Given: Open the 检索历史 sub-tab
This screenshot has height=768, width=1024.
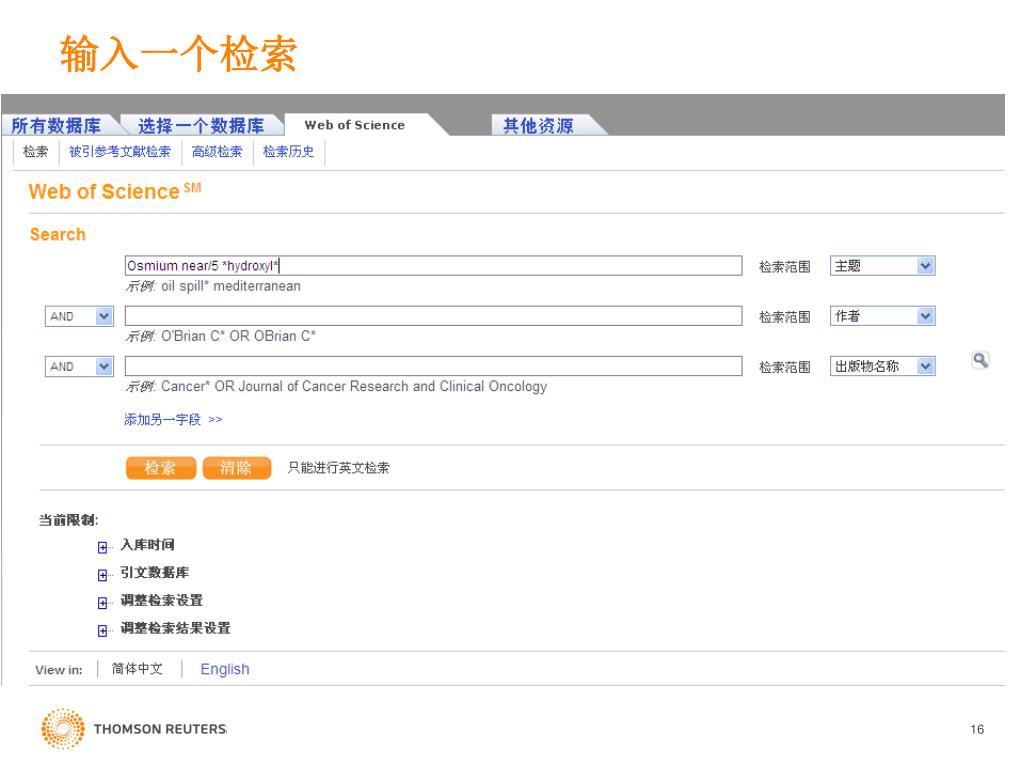Looking at the screenshot, I should click(289, 152).
